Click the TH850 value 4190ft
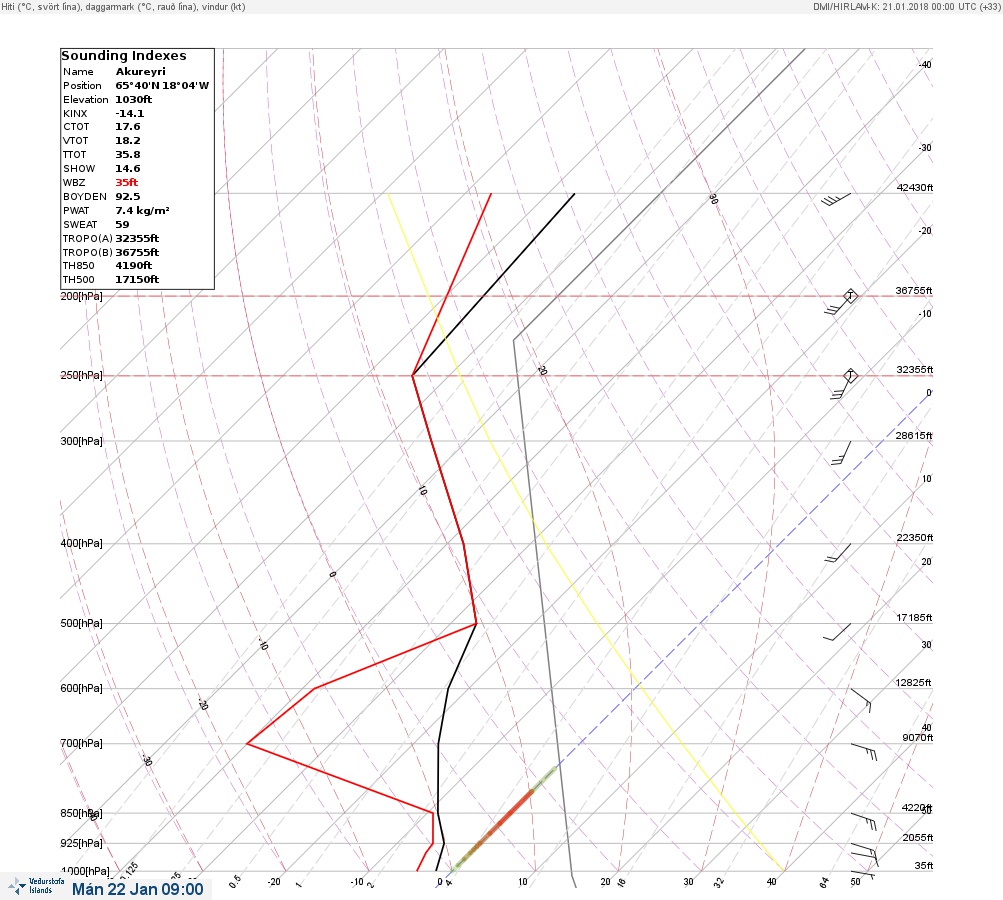1003x900 pixels. click(x=134, y=265)
